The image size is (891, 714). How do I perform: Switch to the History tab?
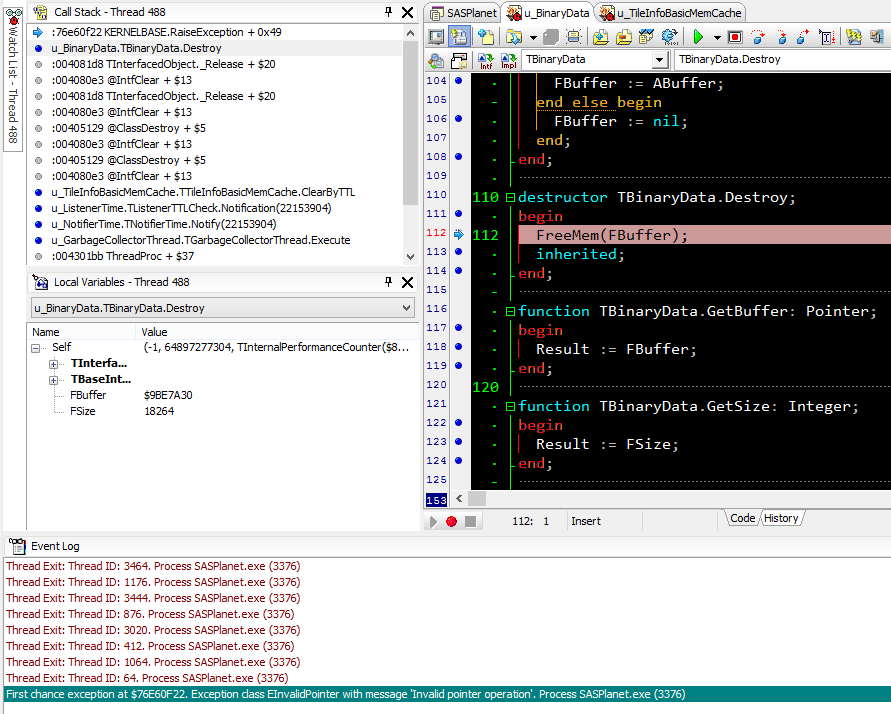tap(781, 518)
